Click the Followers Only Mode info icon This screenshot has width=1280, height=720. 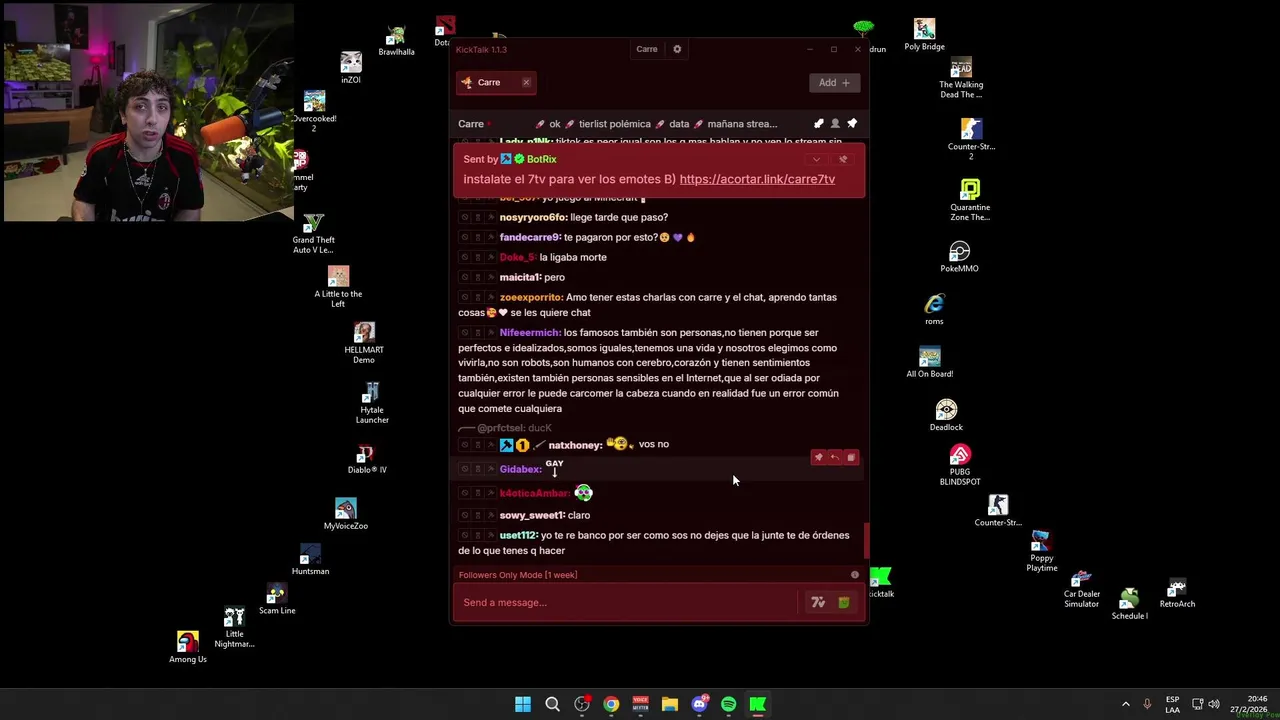pyautogui.click(x=855, y=575)
